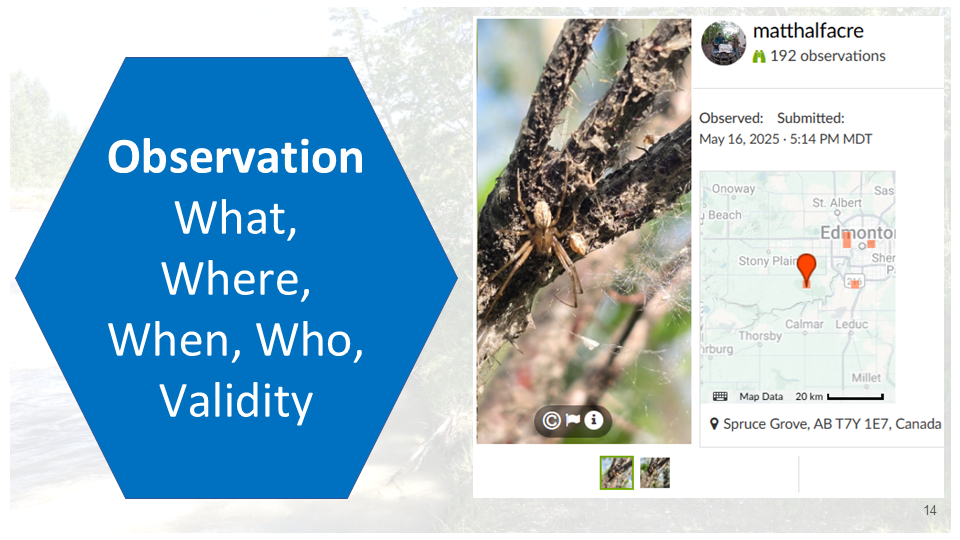Screen dimensions: 960x540
Task: Click the flag icon on the photo
Action: tap(573, 421)
